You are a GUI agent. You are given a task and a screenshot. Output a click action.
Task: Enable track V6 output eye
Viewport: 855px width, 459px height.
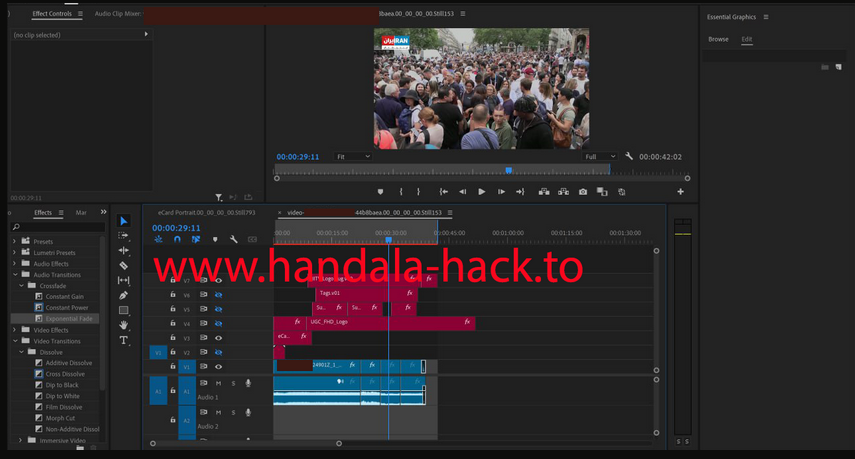[218, 294]
